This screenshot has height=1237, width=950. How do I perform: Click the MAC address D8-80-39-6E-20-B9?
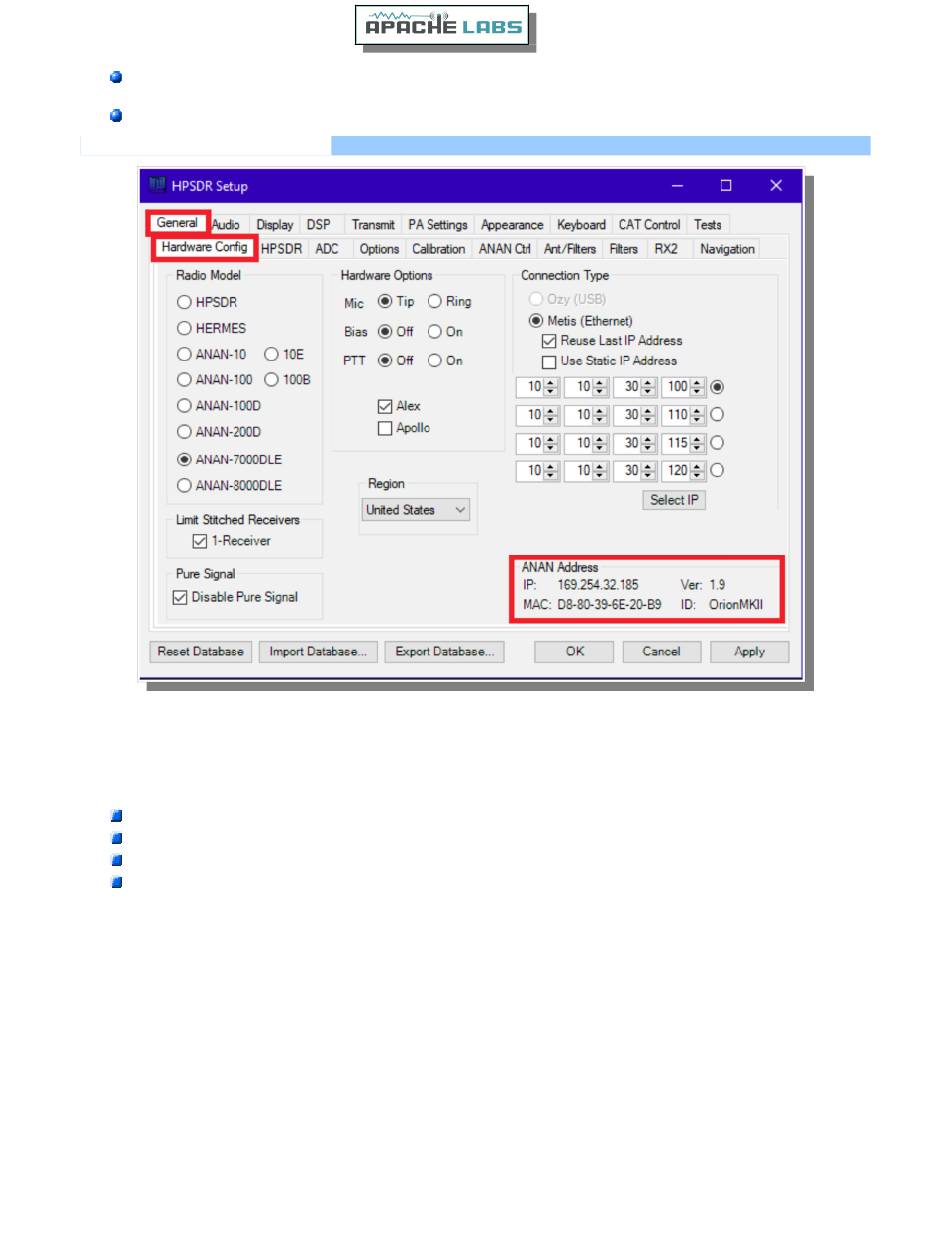[x=609, y=605]
